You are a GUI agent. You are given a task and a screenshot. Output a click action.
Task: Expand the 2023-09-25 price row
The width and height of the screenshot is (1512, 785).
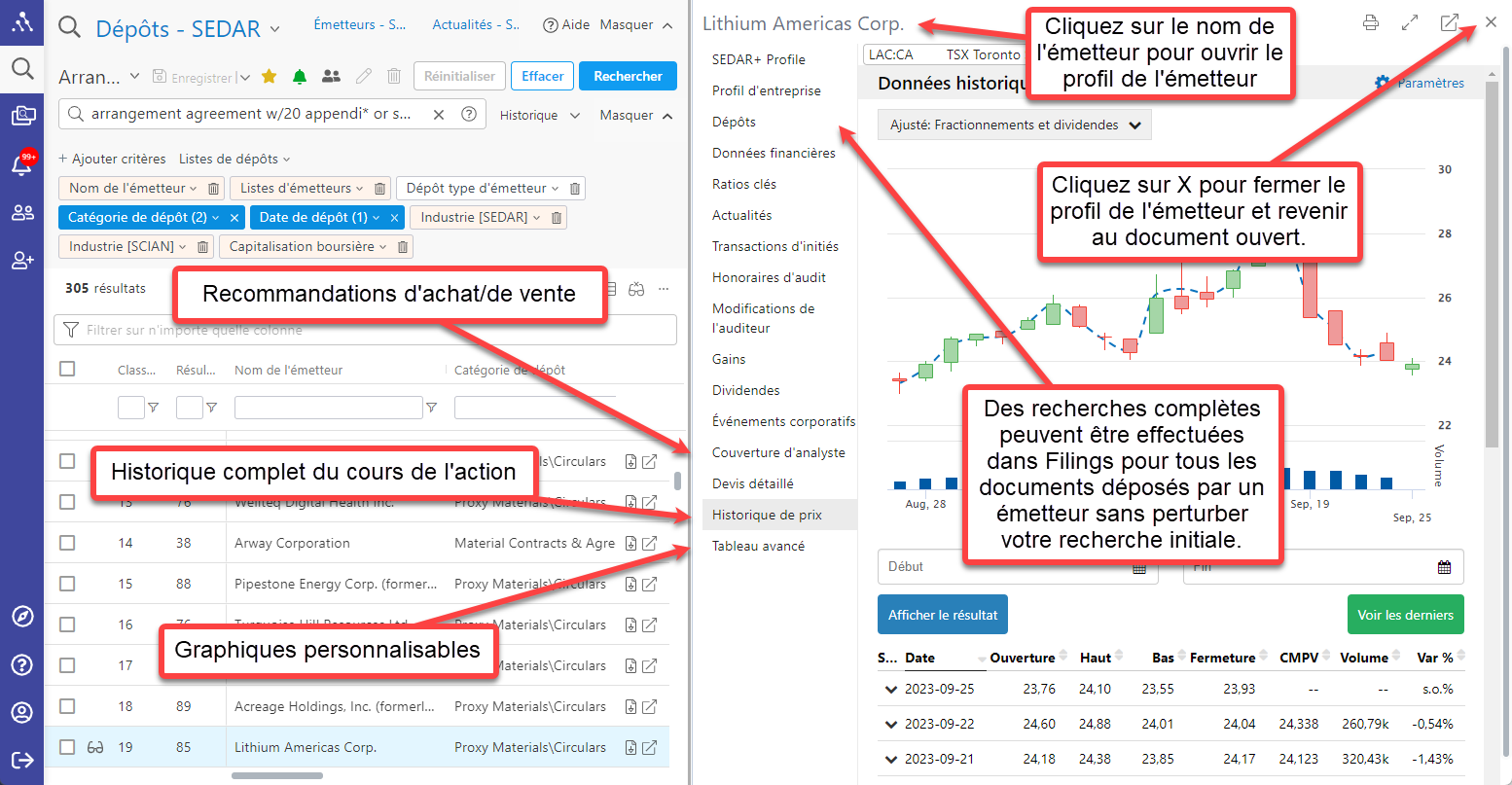890,690
